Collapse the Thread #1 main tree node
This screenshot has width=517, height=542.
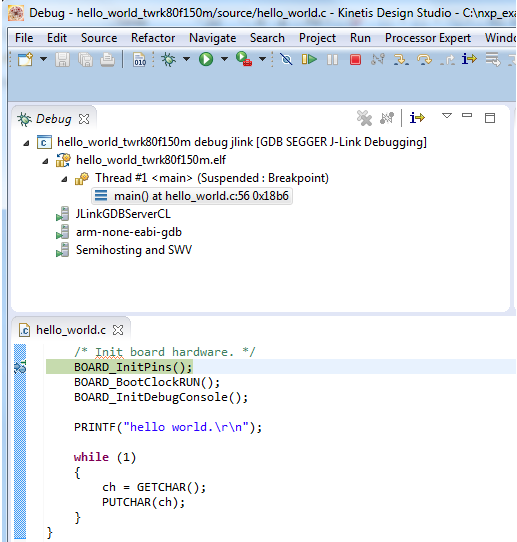coord(64,179)
